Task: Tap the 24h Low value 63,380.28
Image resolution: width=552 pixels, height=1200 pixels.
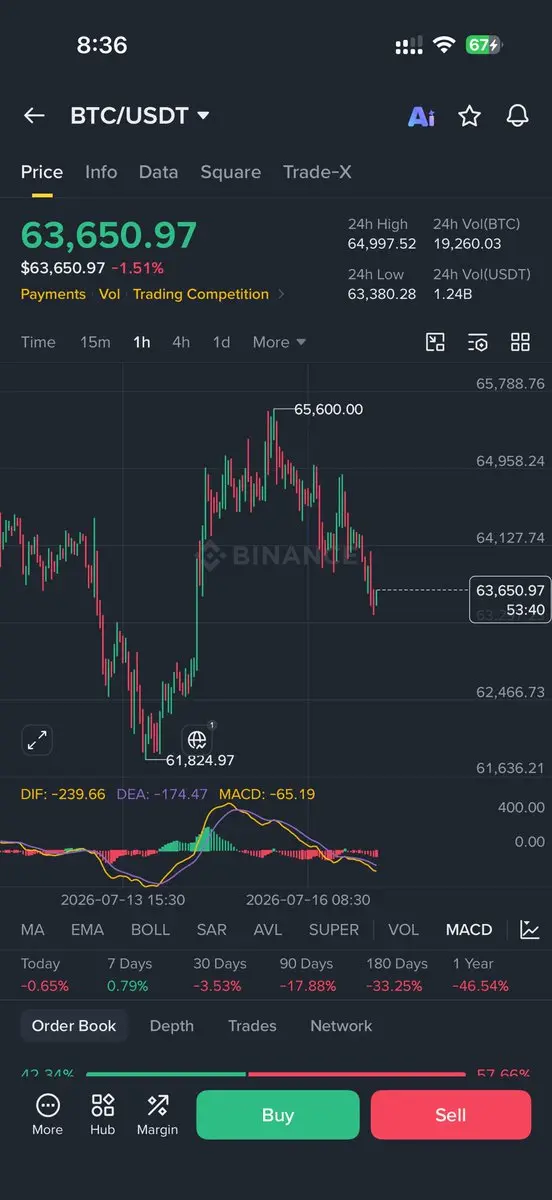Action: point(382,294)
